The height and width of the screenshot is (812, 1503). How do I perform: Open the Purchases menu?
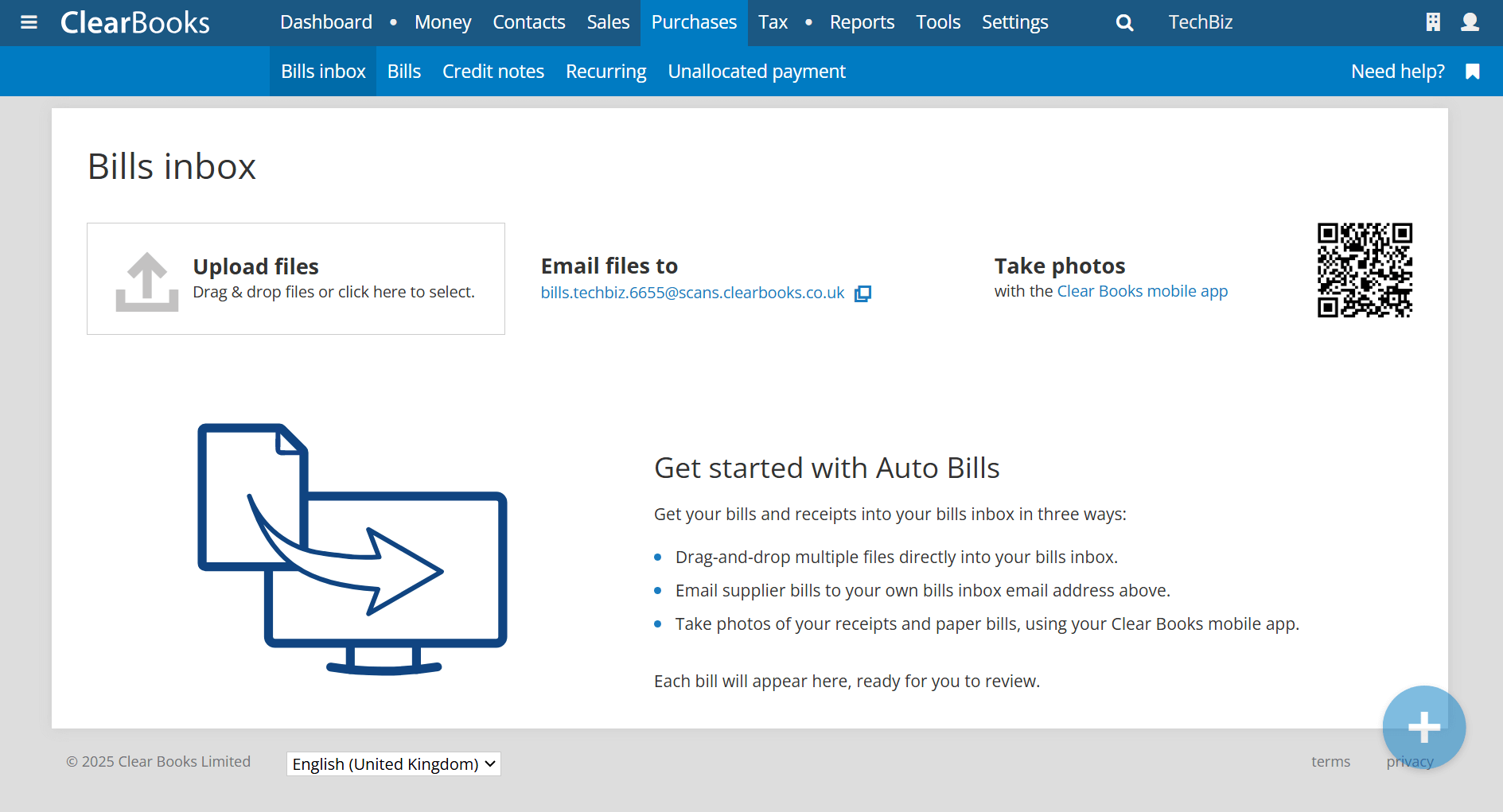tap(694, 22)
